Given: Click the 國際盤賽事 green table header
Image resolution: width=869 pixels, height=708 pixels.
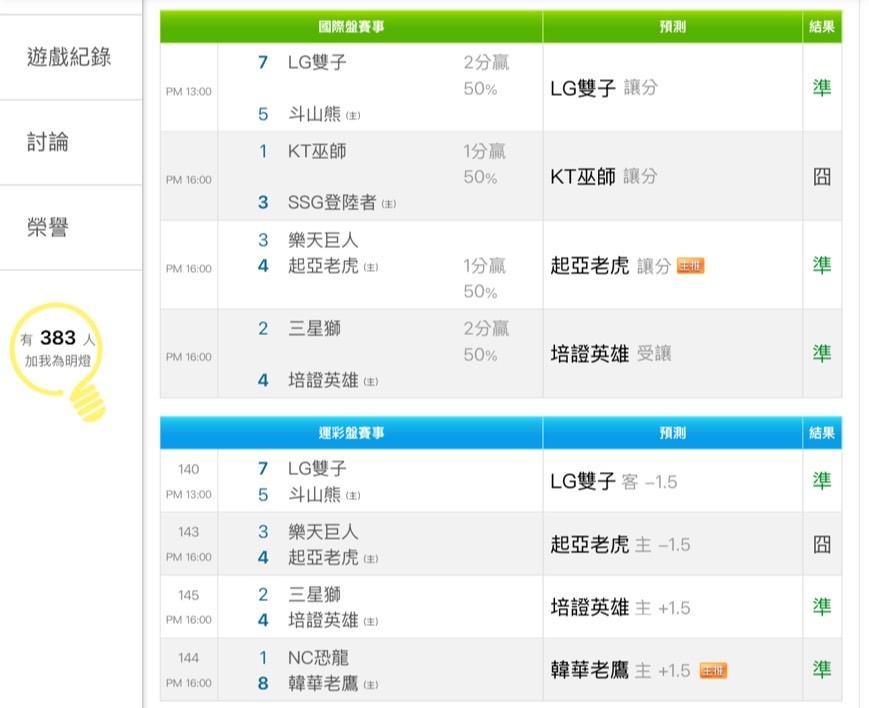Looking at the screenshot, I should click(x=351, y=27).
